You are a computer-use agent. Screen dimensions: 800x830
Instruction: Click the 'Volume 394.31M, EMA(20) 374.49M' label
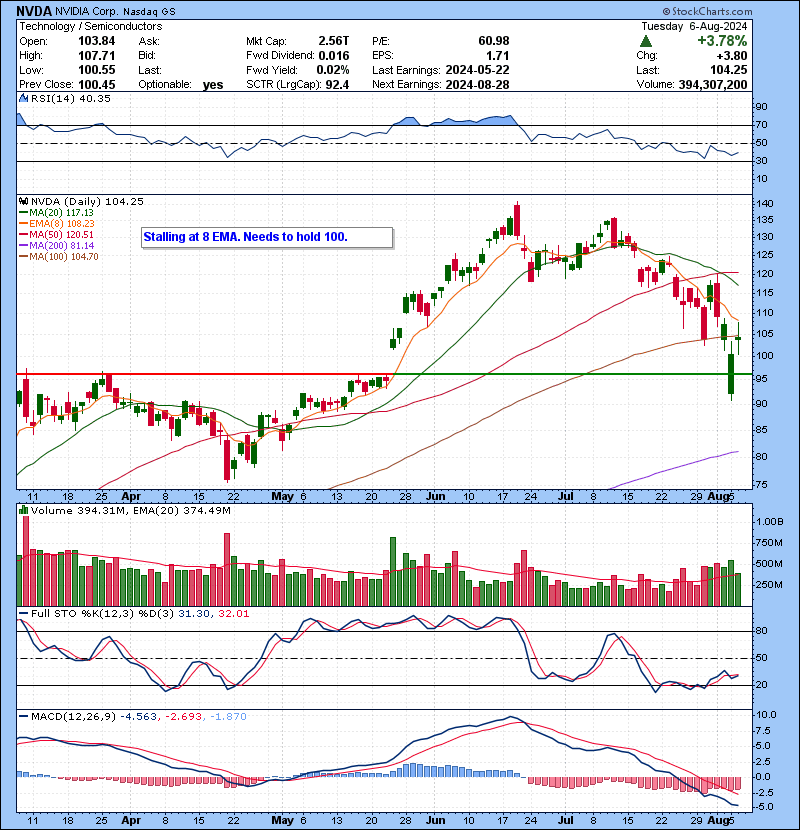point(130,511)
